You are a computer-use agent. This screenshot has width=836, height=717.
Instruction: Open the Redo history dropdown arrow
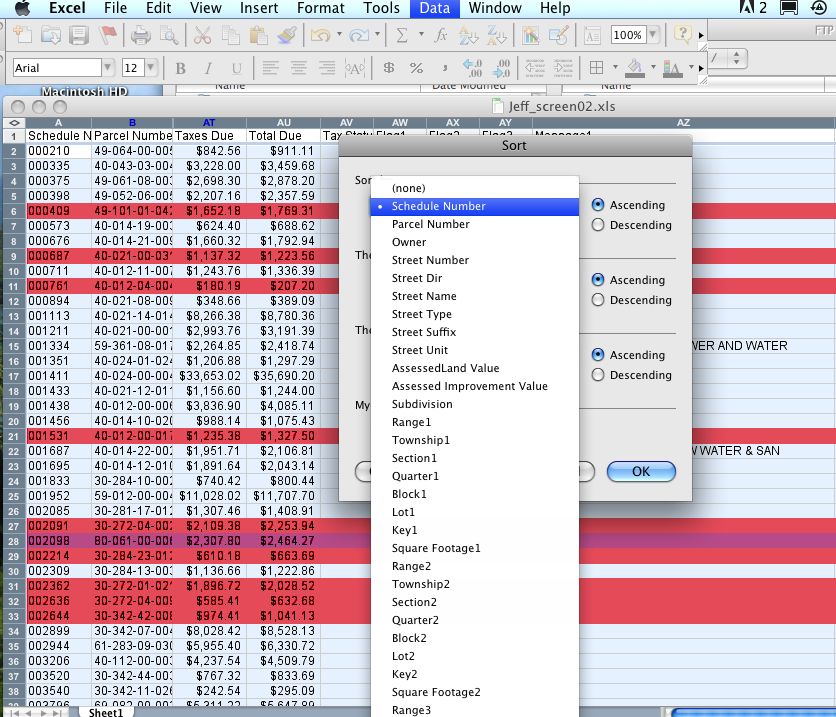(x=377, y=35)
